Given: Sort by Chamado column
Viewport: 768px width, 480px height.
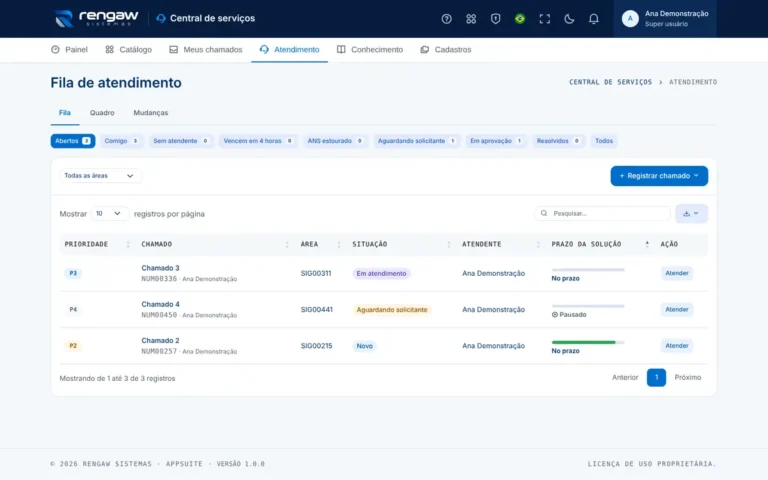Looking at the screenshot, I should (215, 244).
